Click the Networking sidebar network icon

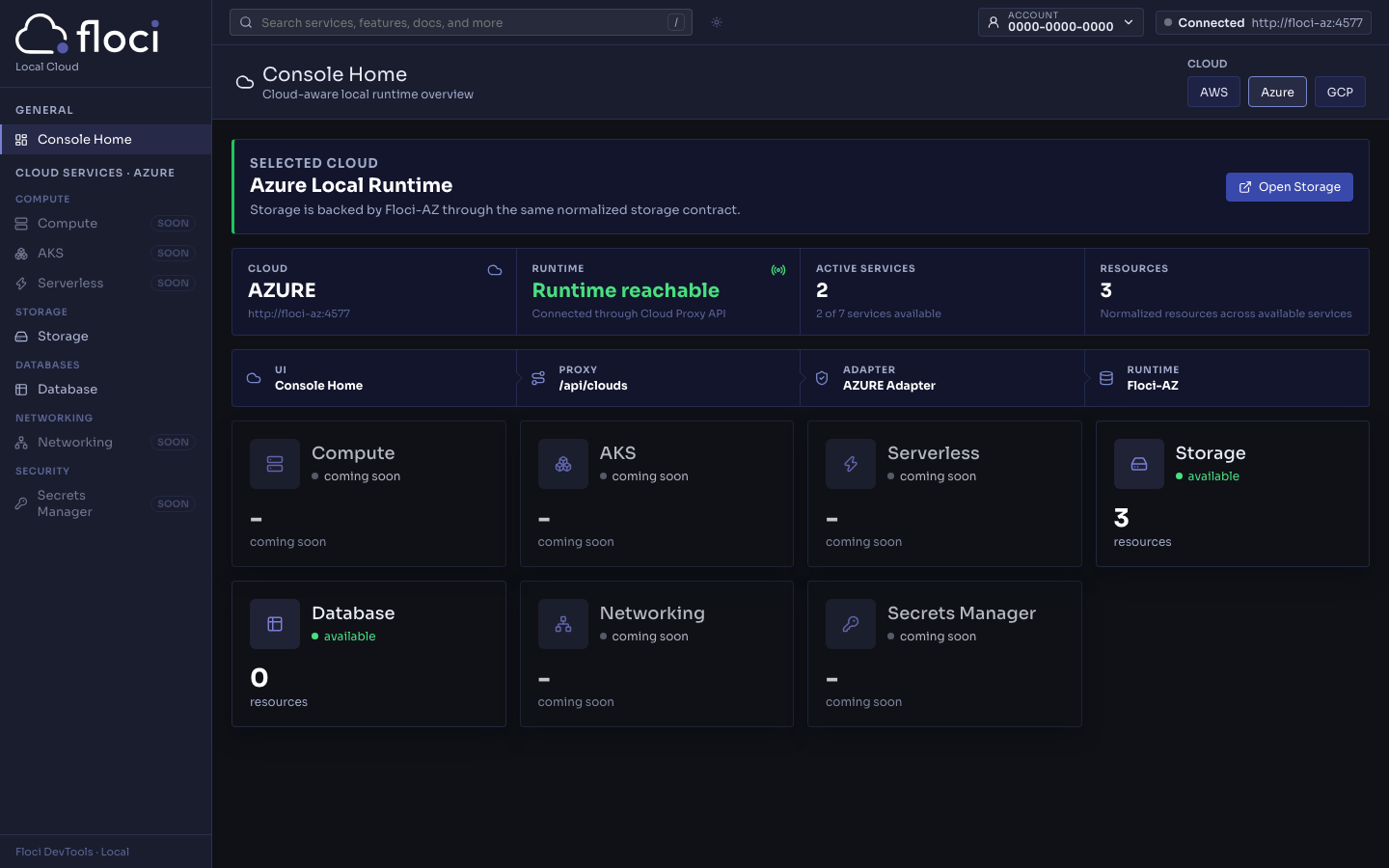pyautogui.click(x=21, y=443)
